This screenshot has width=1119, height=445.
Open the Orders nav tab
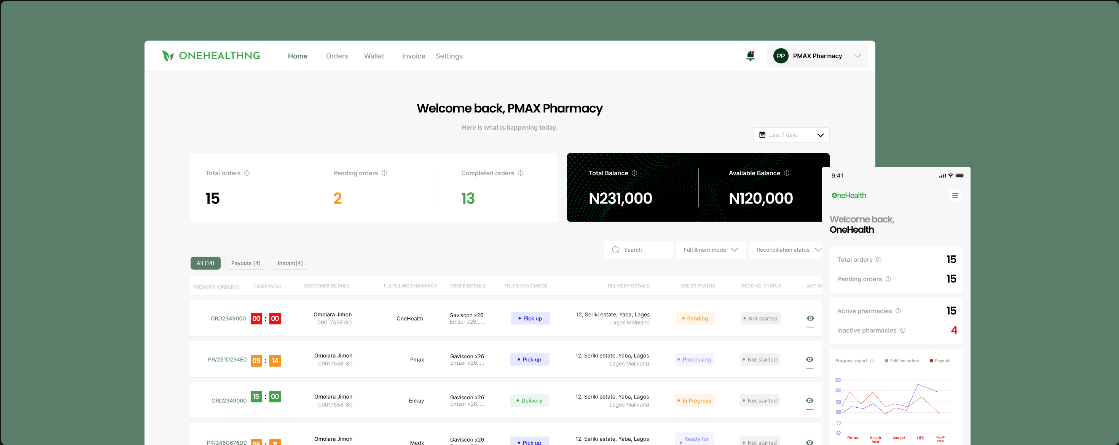337,56
